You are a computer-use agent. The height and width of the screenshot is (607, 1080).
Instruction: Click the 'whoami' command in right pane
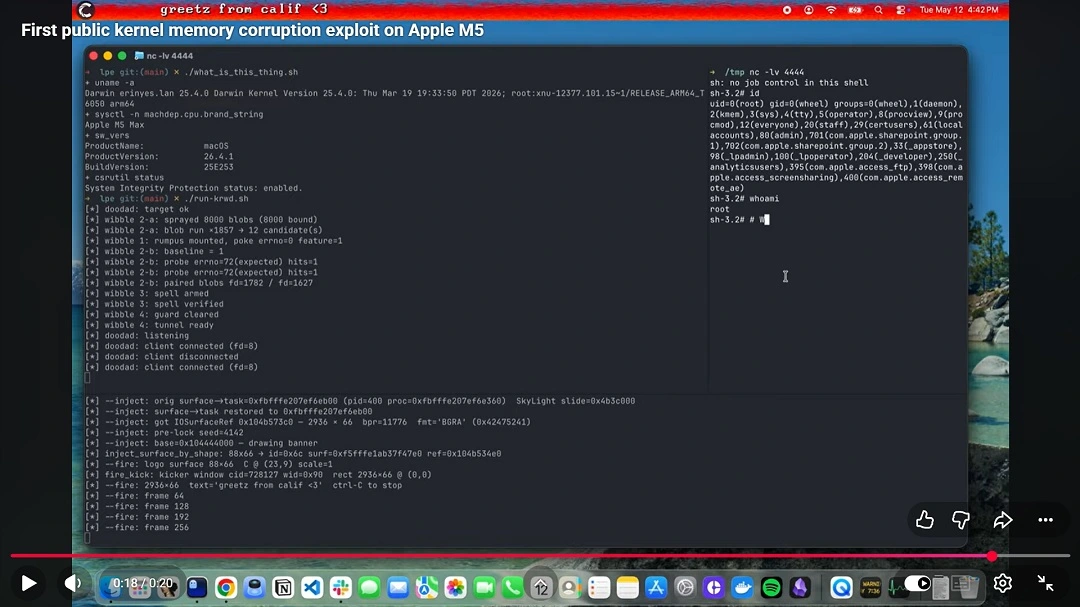click(x=764, y=198)
